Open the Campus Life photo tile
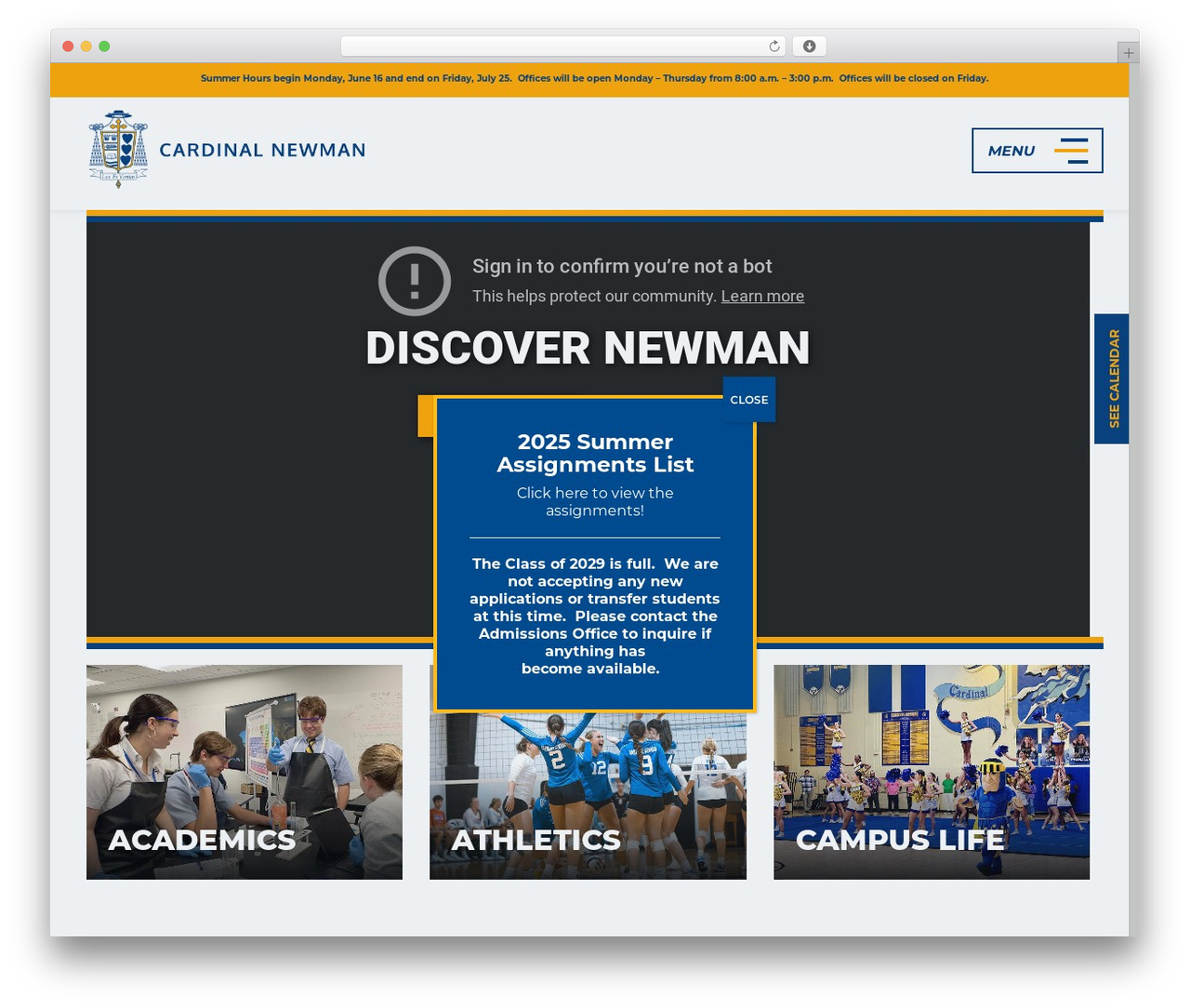1190x1008 pixels. tap(932, 772)
